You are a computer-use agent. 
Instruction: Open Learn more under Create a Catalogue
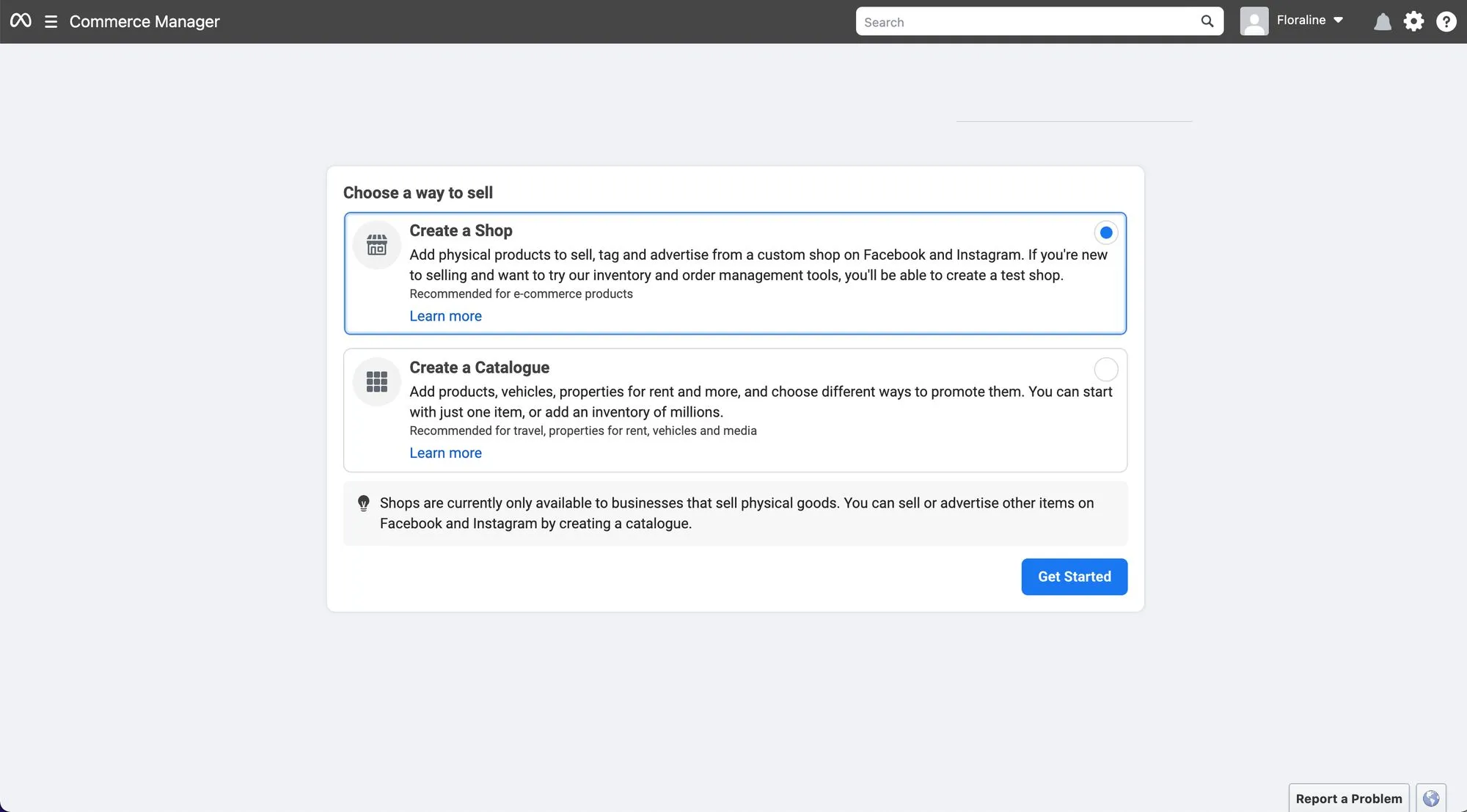click(x=445, y=453)
